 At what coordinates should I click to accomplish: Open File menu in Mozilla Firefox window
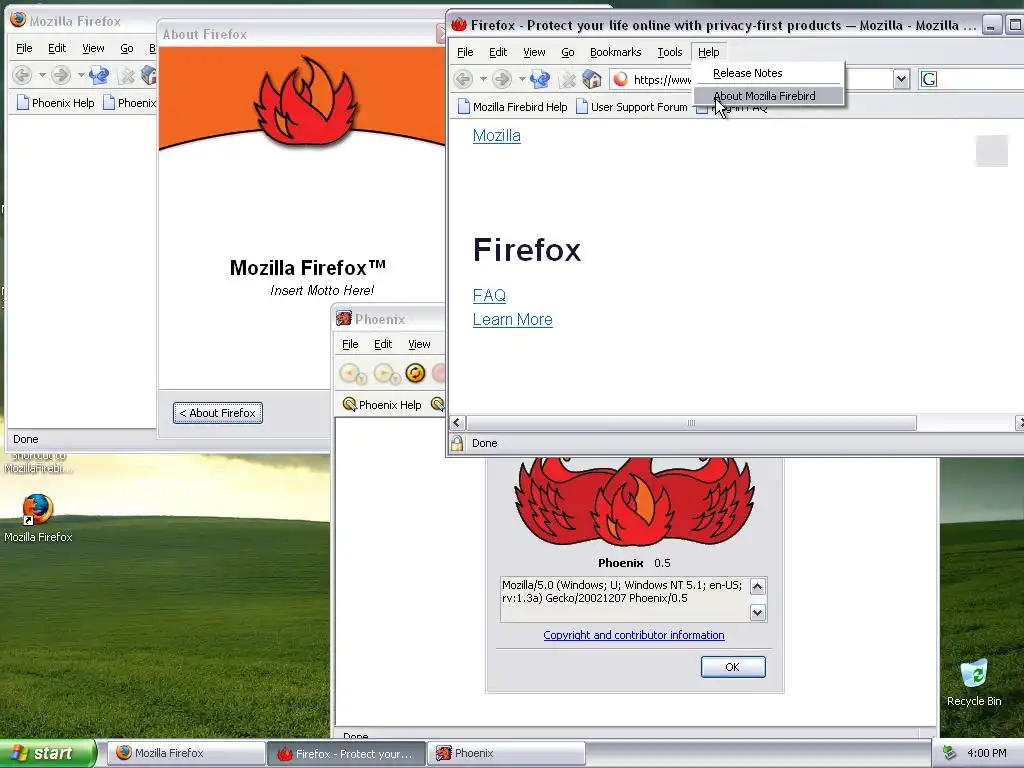pos(24,48)
